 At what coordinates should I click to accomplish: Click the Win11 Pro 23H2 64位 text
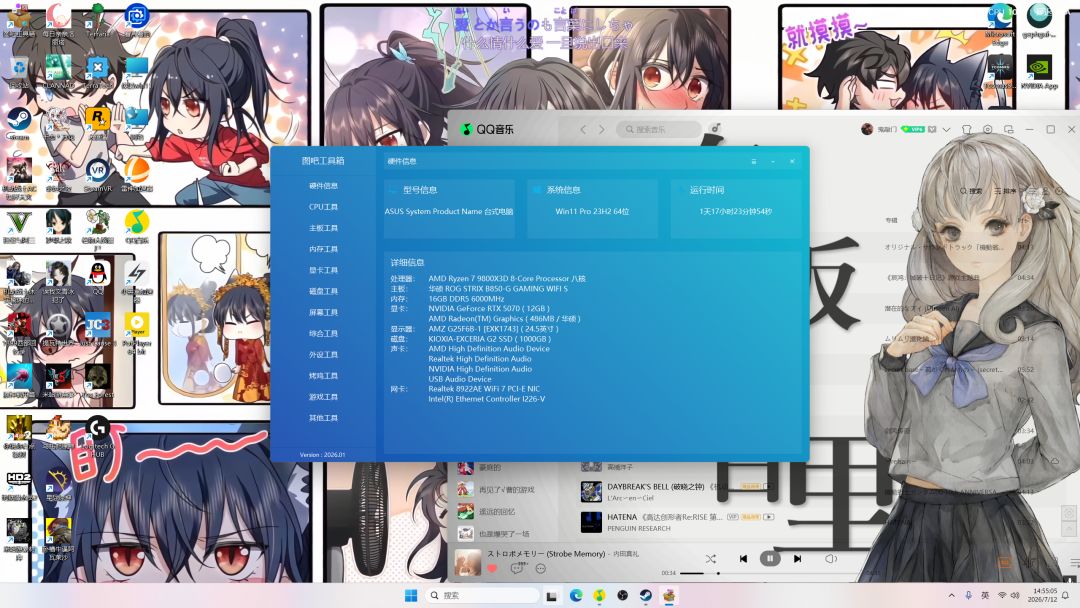[592, 211]
